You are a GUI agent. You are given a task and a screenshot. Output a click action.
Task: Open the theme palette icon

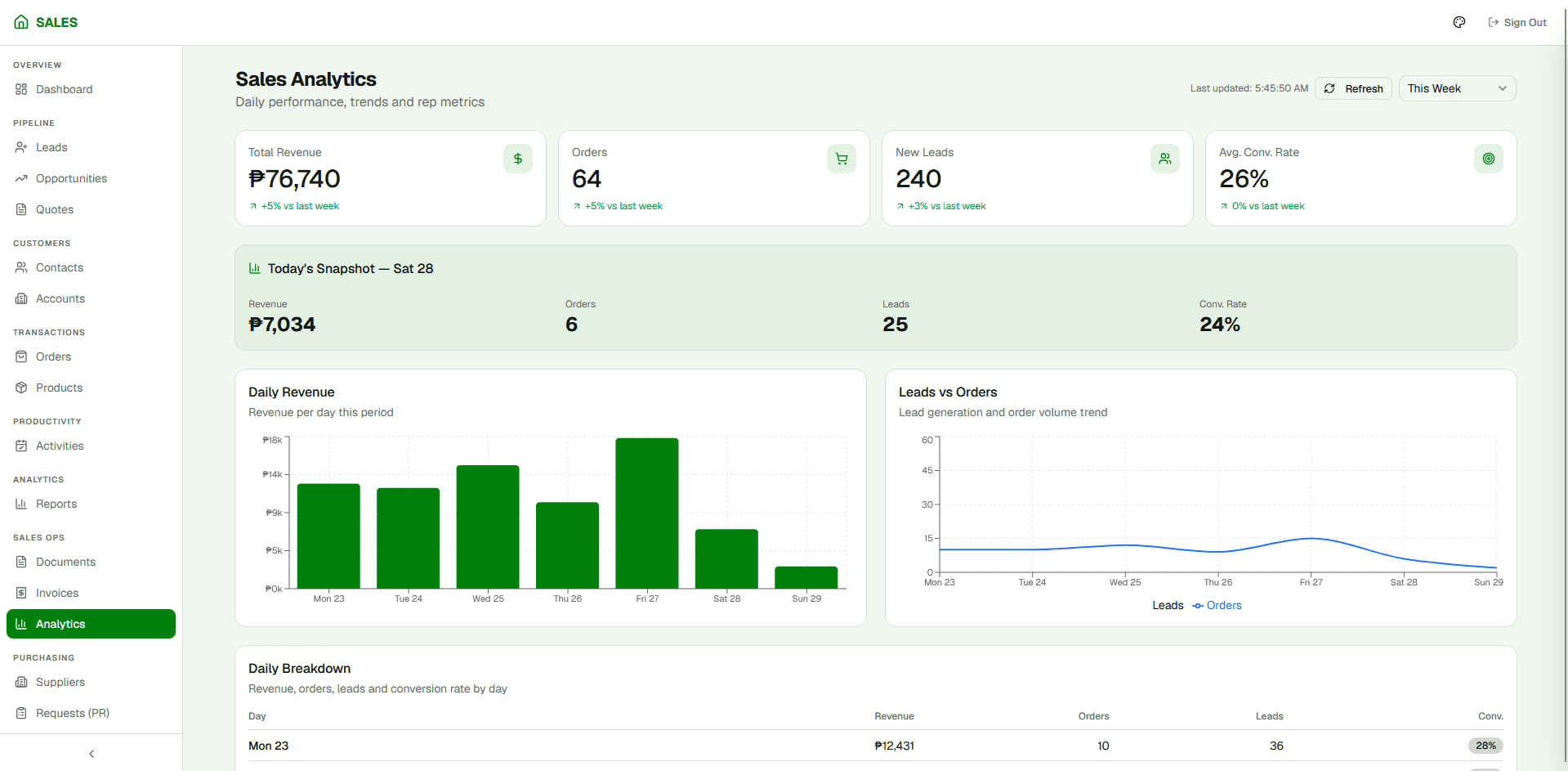[1459, 22]
